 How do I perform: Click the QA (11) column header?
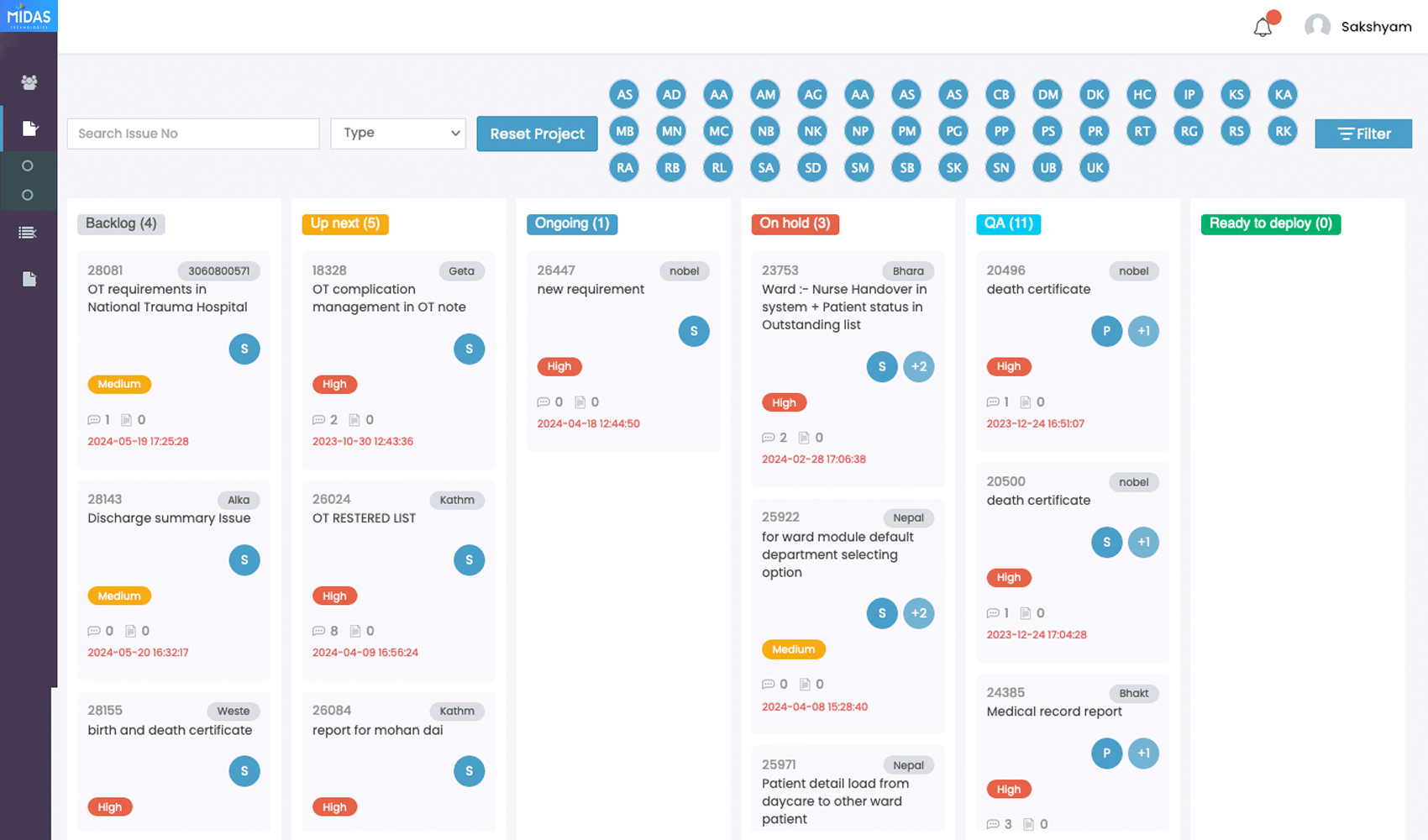(x=1008, y=223)
